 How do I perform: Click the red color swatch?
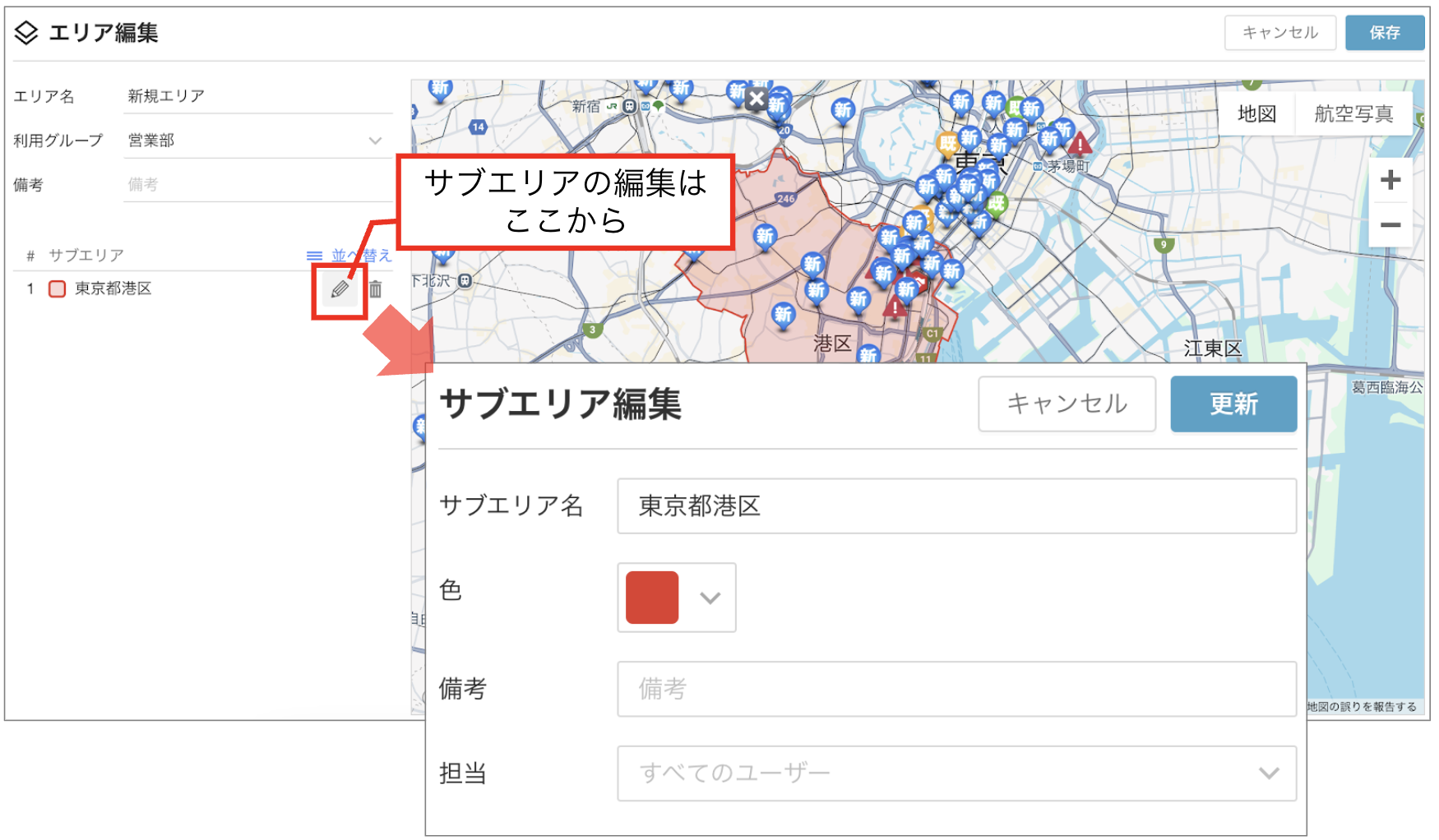(652, 598)
